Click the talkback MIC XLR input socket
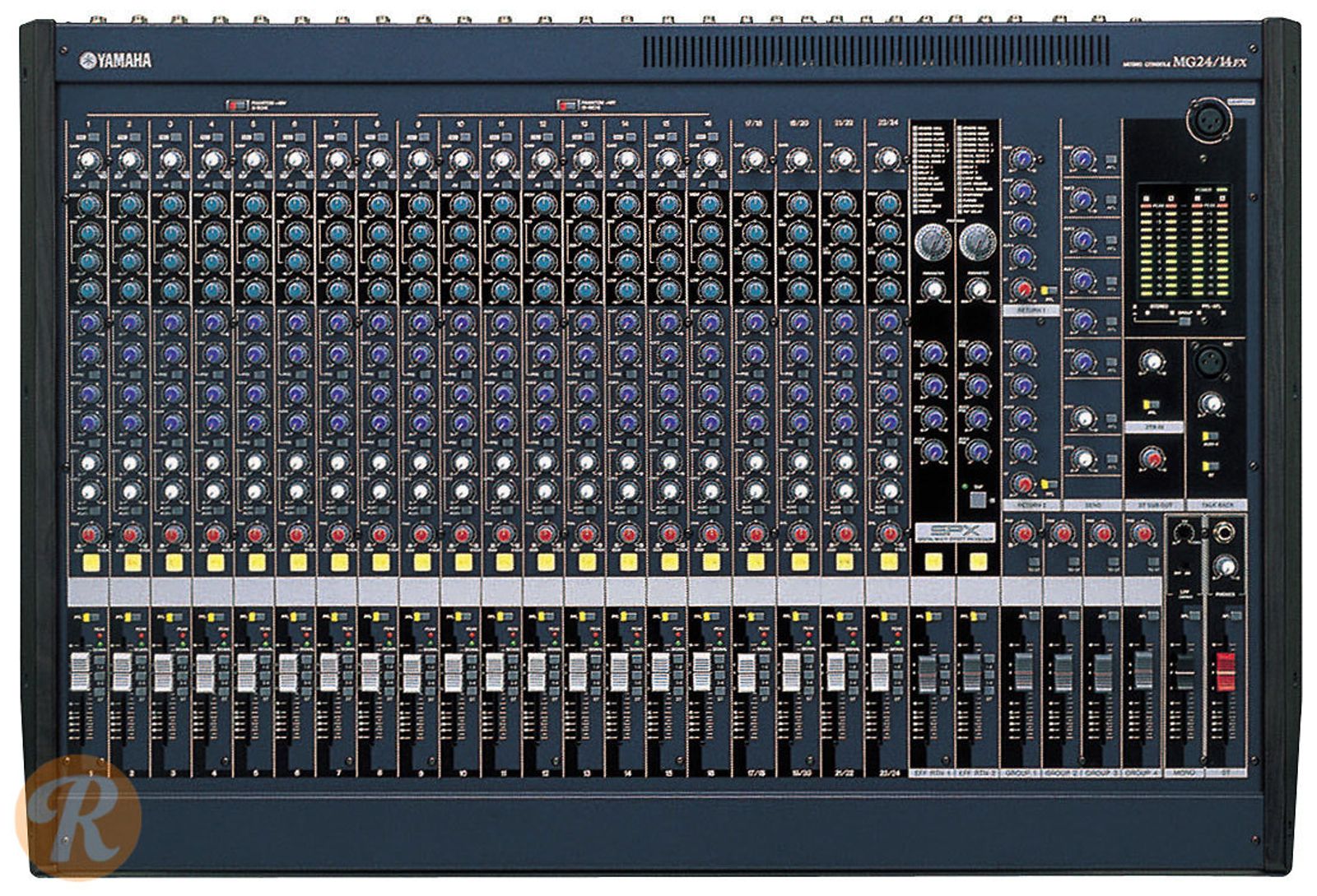Screen dimensions: 1317x896 coord(1211,362)
